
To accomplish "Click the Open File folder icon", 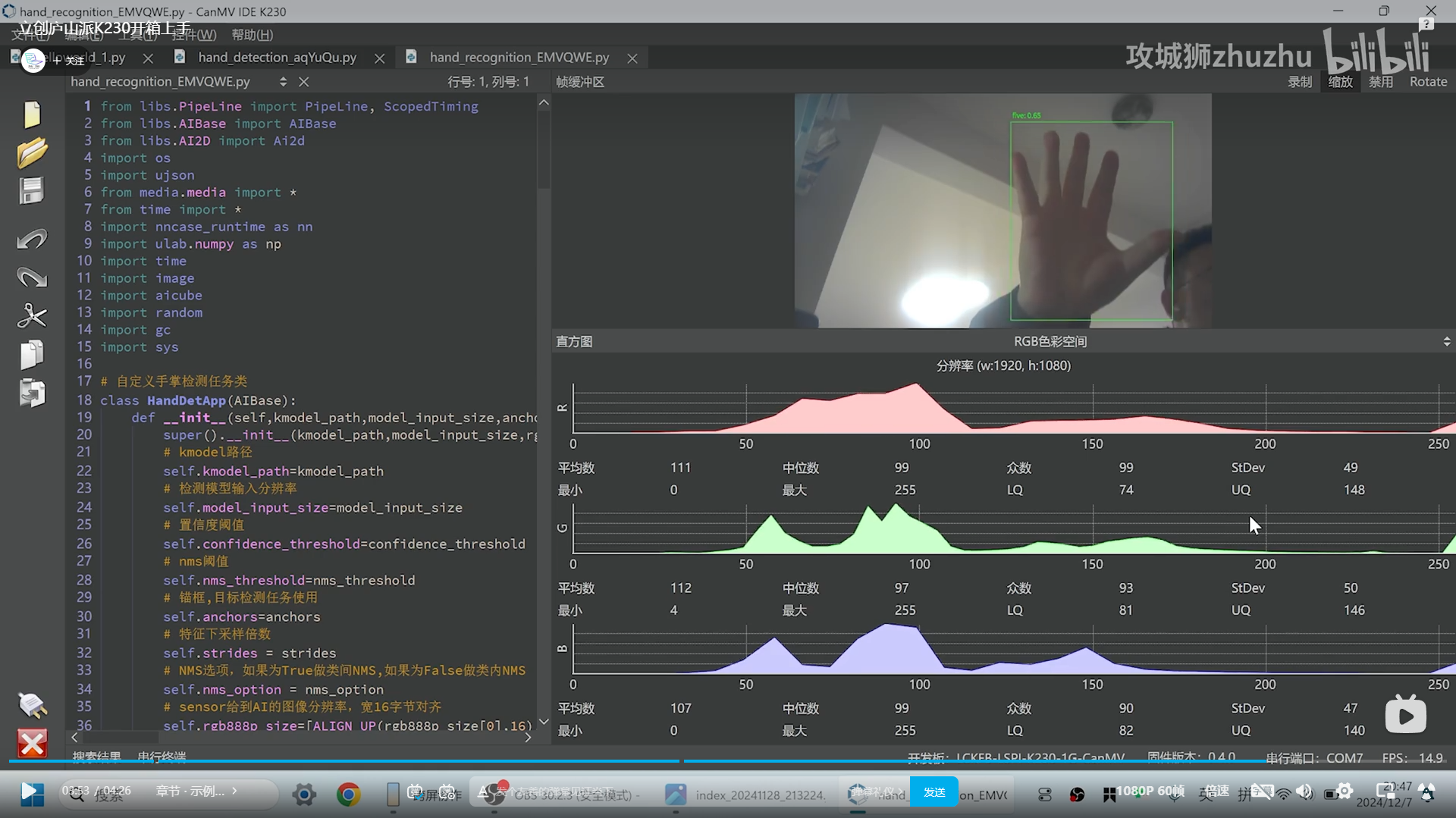I will tap(32, 153).
